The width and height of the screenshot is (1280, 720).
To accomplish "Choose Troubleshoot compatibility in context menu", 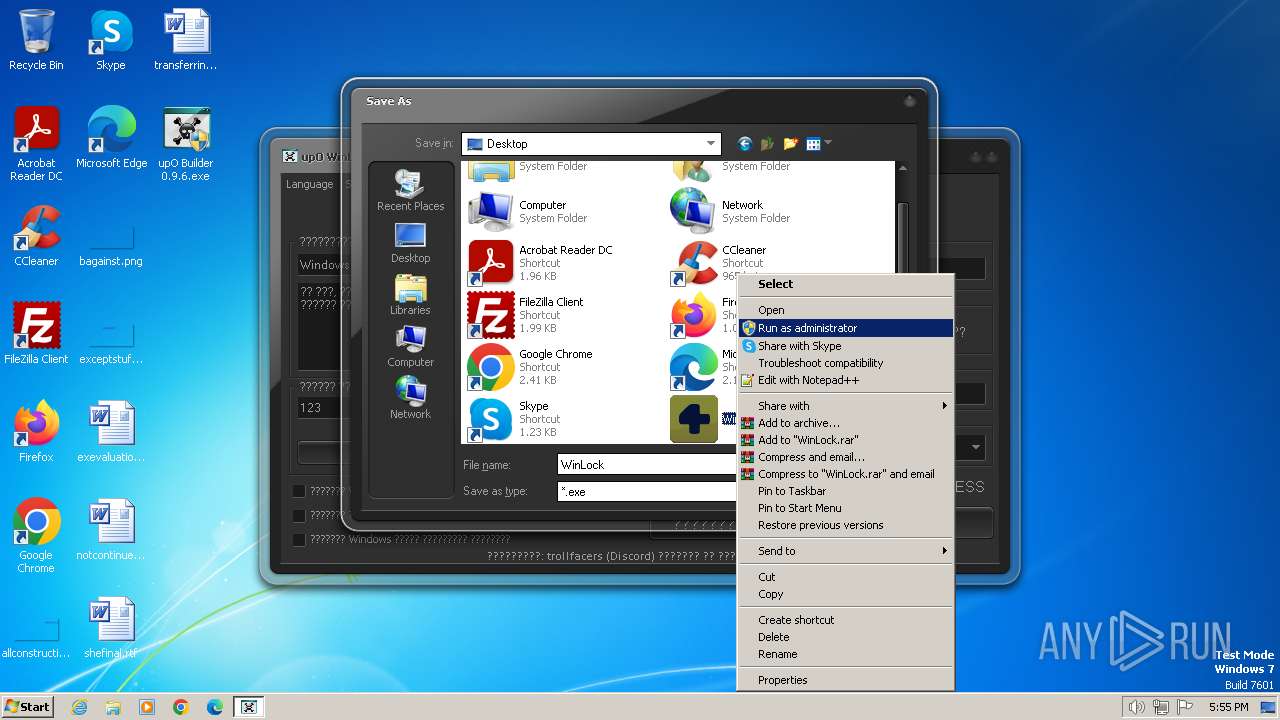I will point(845,363).
